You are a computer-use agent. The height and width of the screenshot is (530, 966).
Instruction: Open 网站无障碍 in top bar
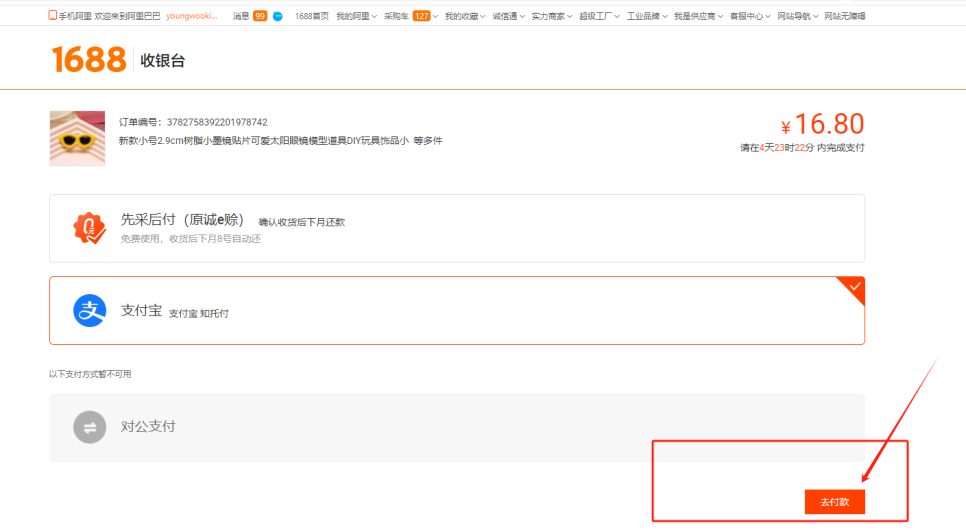[x=845, y=16]
